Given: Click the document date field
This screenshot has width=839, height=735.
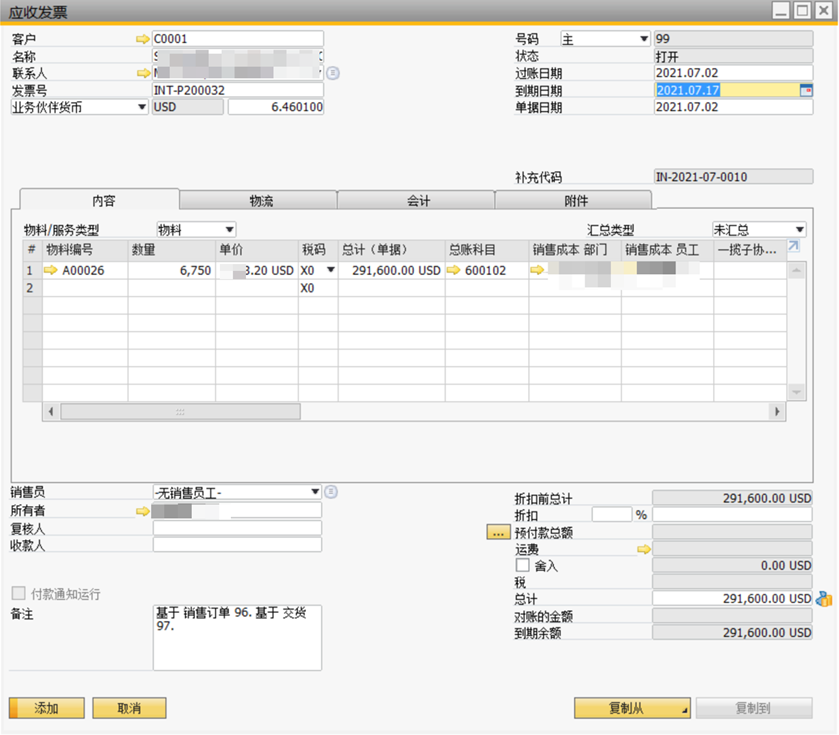Looking at the screenshot, I should click(734, 107).
